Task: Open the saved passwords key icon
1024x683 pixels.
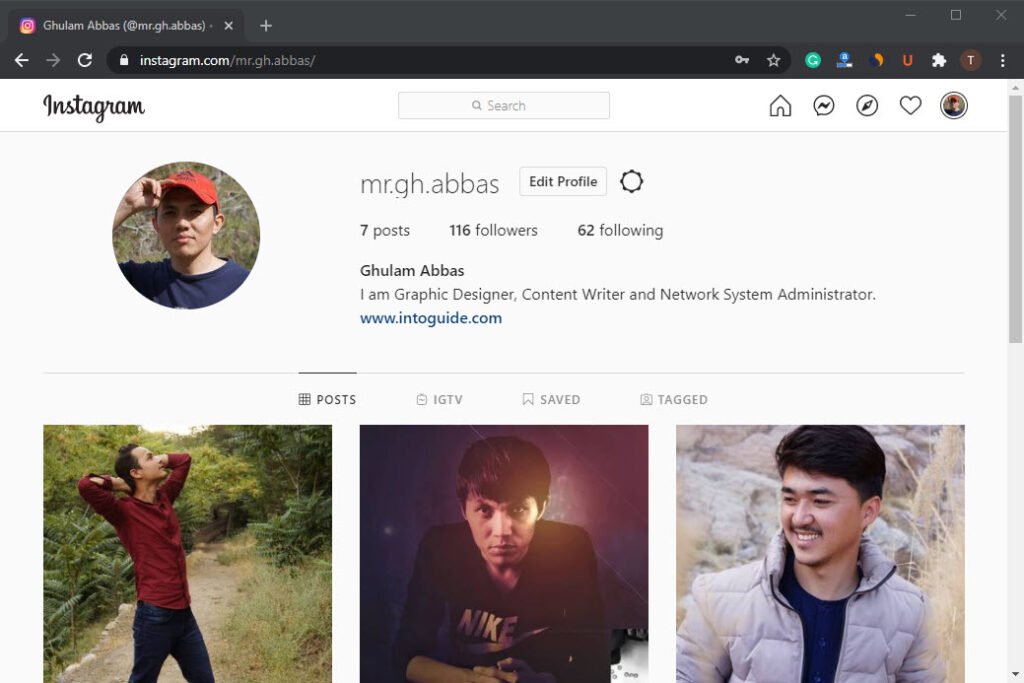Action: (742, 60)
